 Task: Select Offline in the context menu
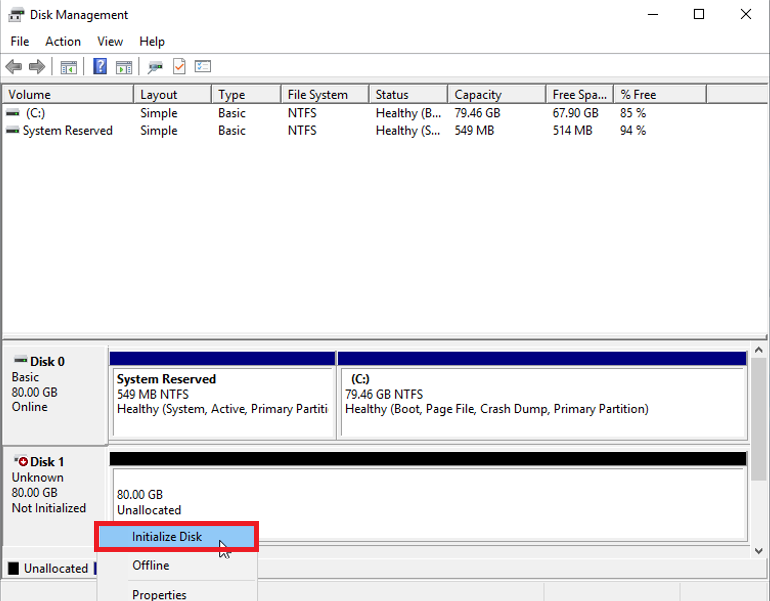coord(151,565)
